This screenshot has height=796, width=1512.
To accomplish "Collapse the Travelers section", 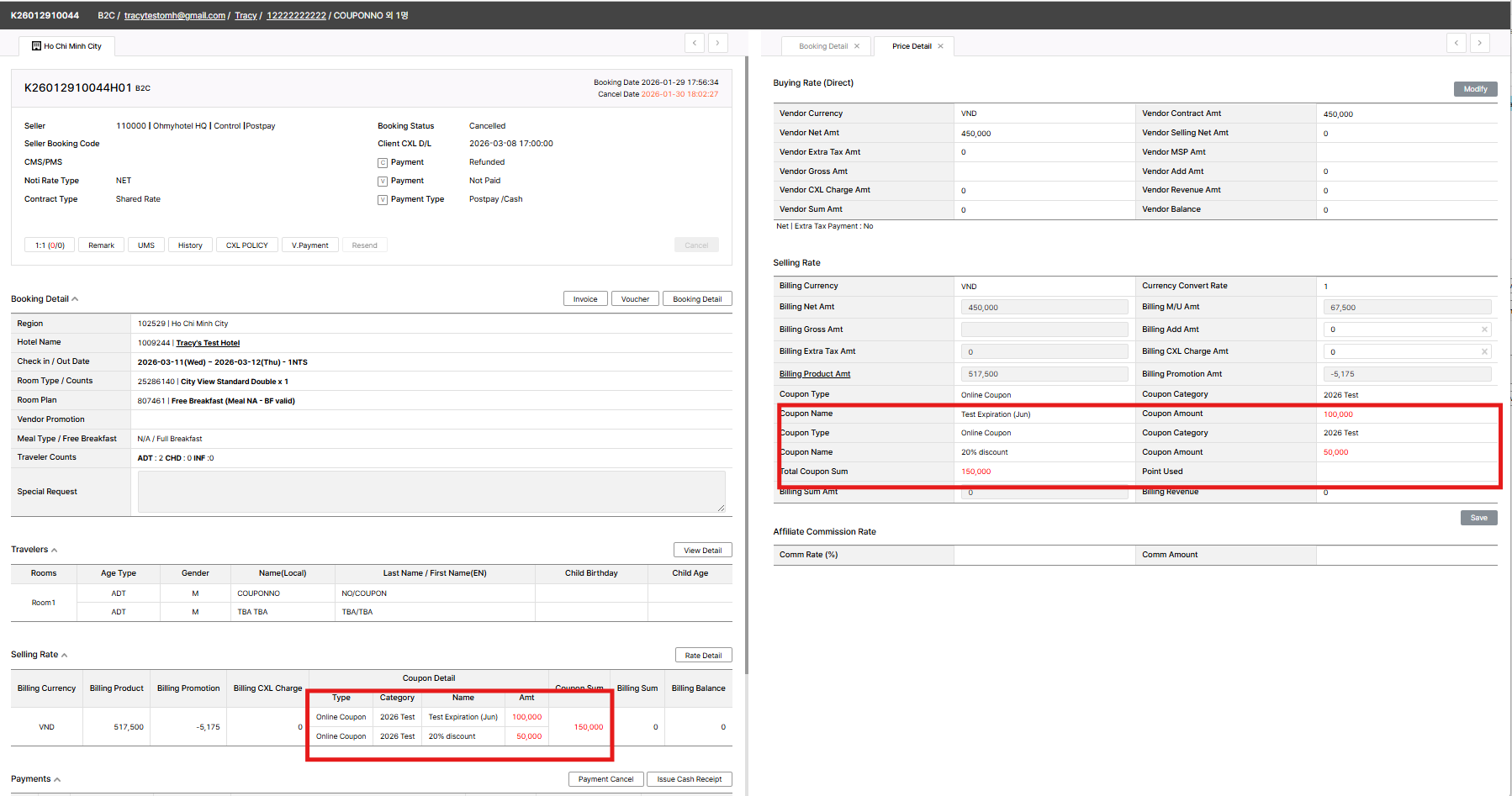I will (55, 551).
